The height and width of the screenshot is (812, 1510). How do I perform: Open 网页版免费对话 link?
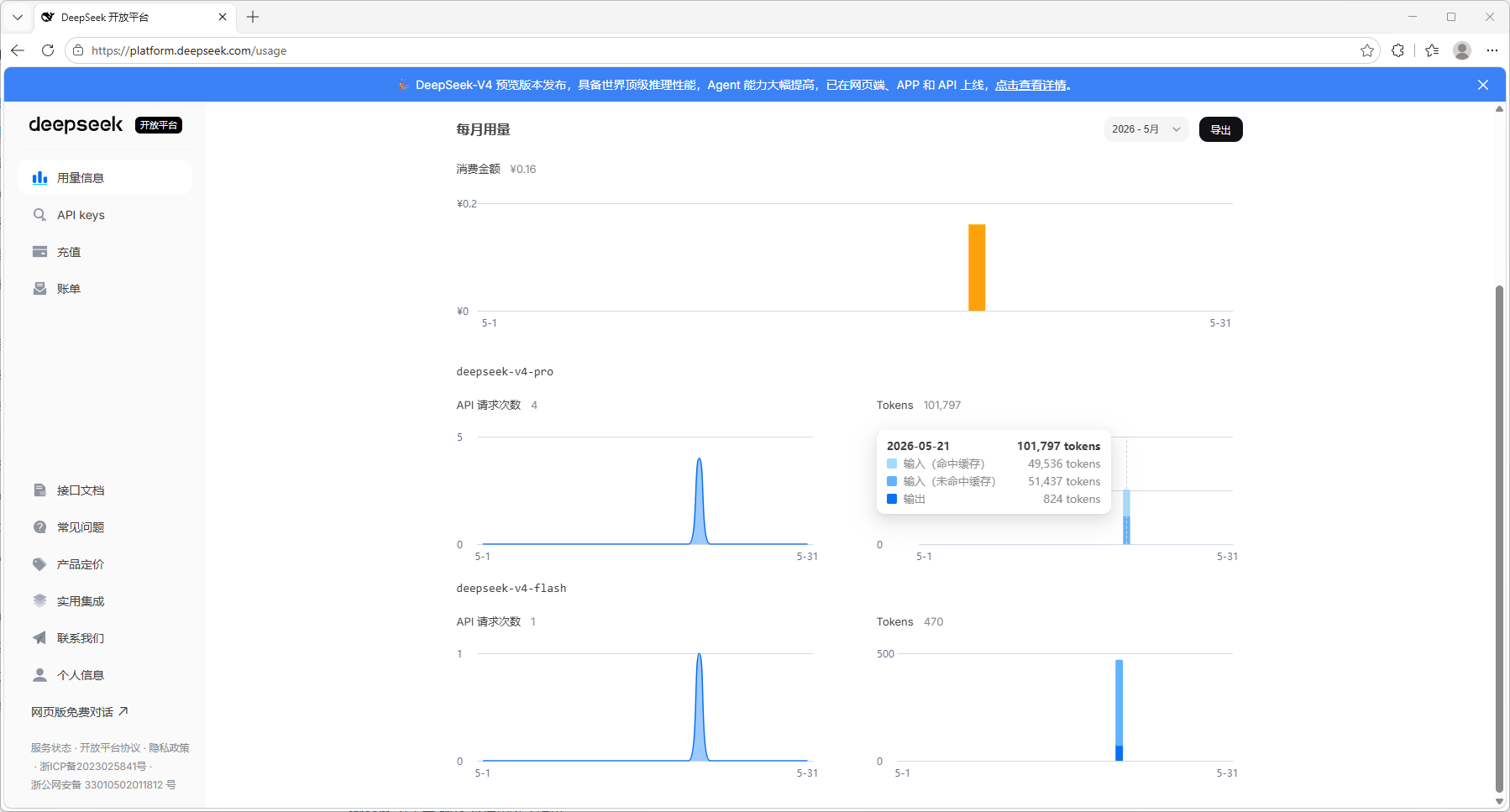[80, 712]
